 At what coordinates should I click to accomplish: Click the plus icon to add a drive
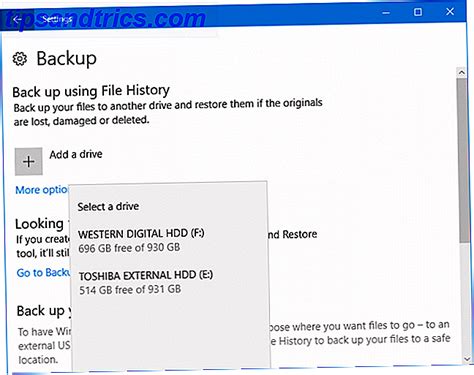click(x=29, y=161)
